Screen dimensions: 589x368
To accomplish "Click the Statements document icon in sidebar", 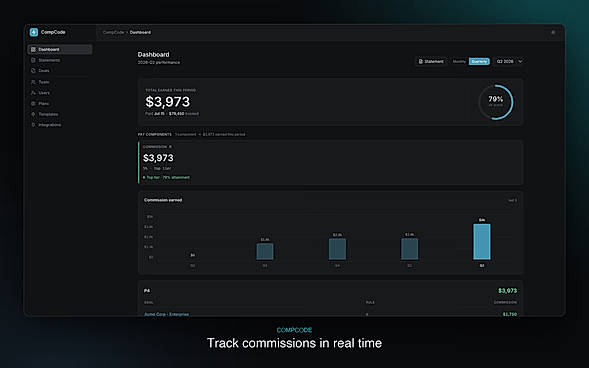I will point(33,60).
